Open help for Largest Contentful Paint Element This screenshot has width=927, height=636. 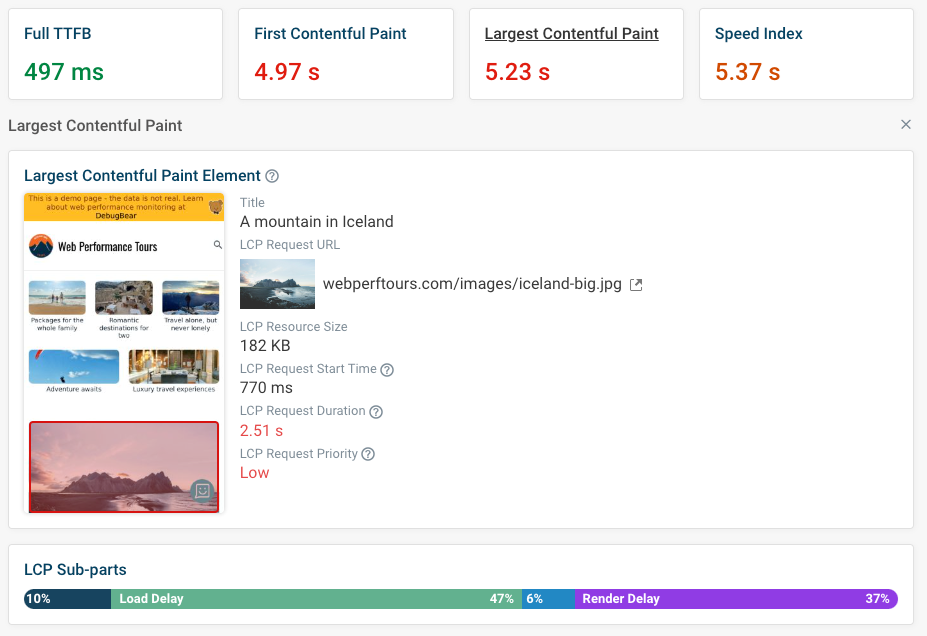272,176
